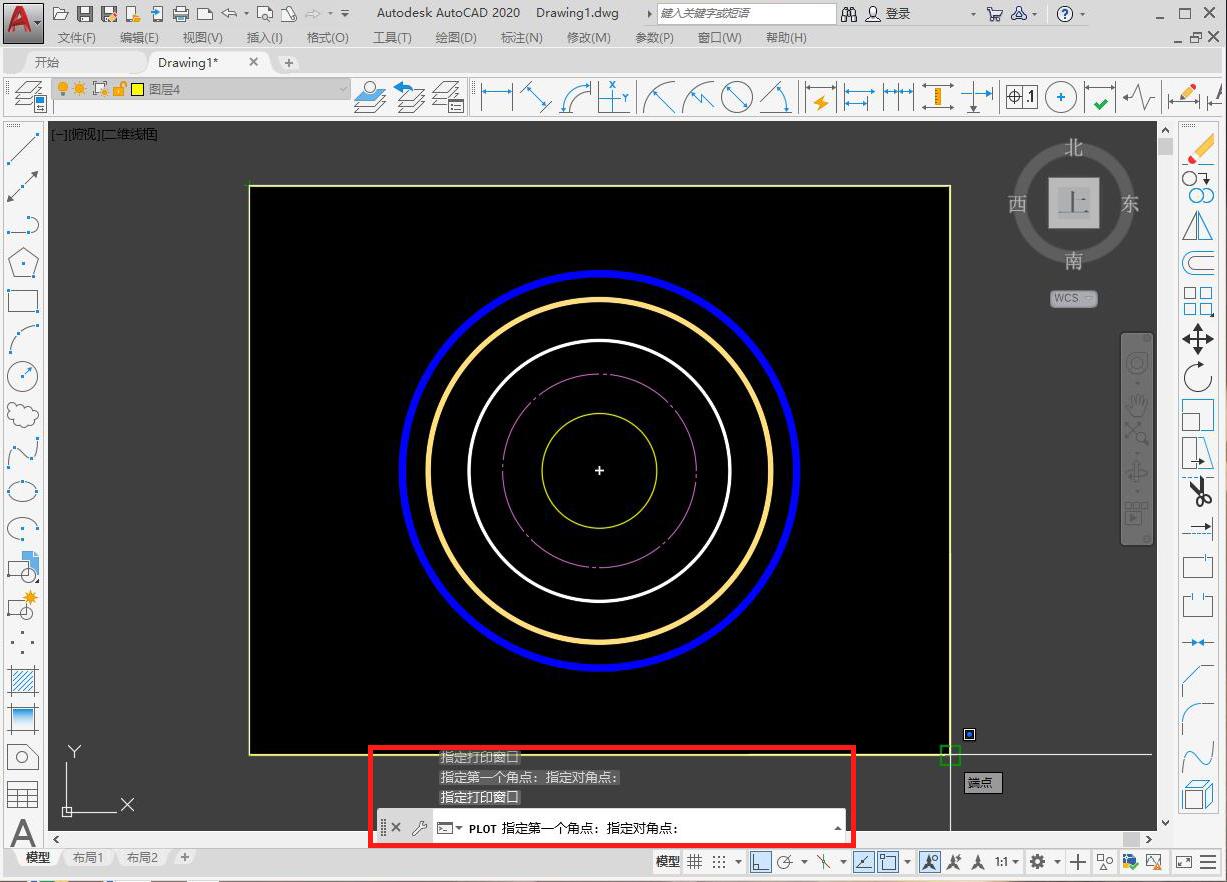This screenshot has width=1227, height=882.
Task: Click the WCS button under the ViewCube
Action: point(1073,298)
